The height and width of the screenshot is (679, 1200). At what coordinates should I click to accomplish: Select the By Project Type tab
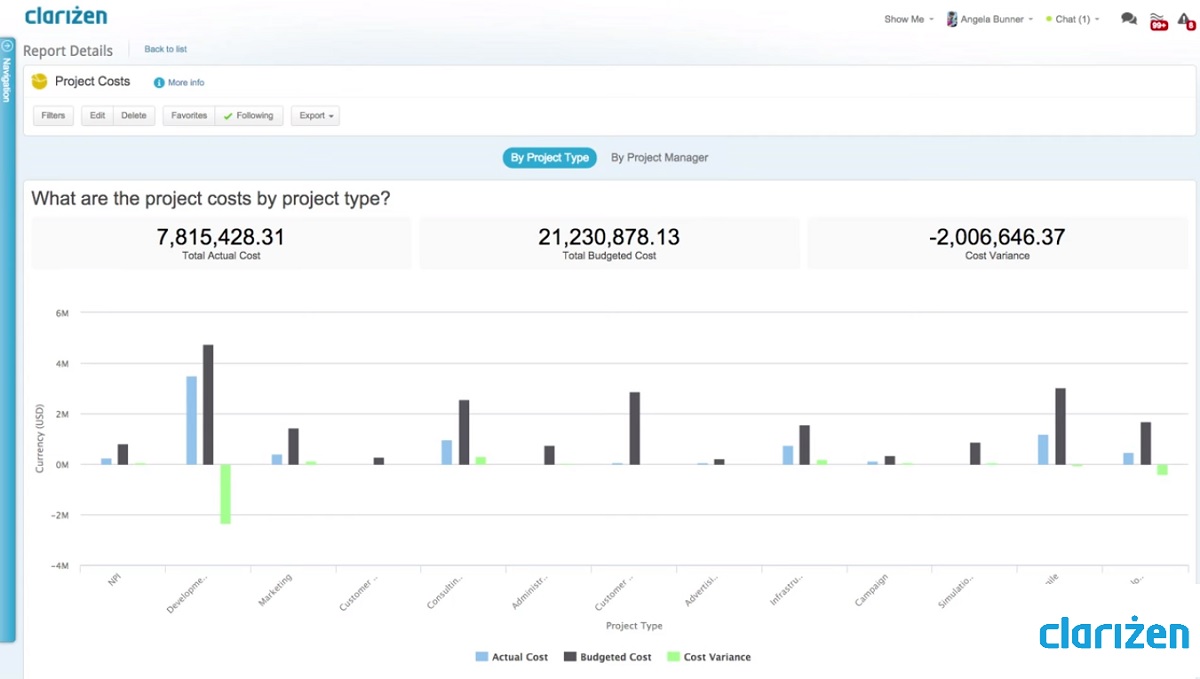point(549,158)
